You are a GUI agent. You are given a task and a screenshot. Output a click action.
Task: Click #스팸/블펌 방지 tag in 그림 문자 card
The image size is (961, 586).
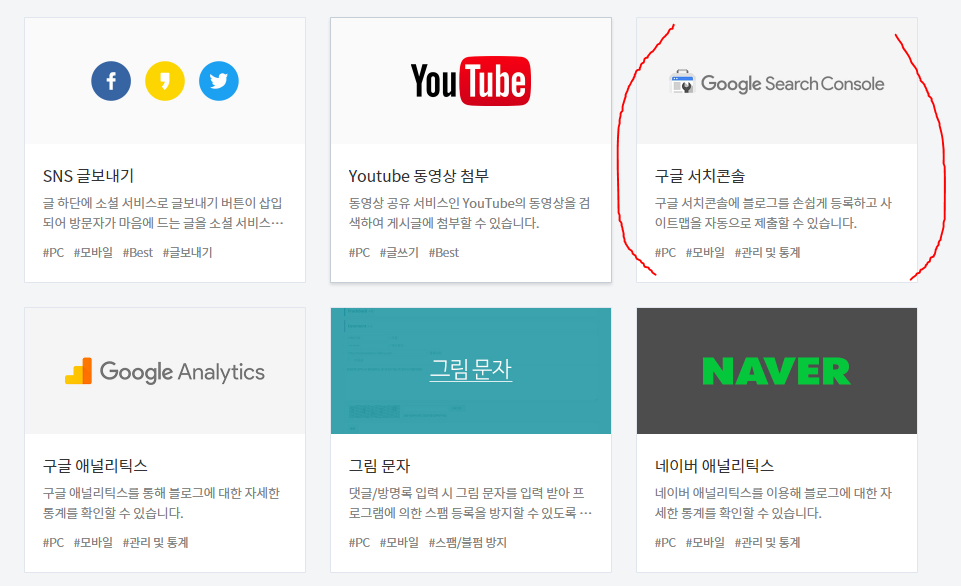468,542
